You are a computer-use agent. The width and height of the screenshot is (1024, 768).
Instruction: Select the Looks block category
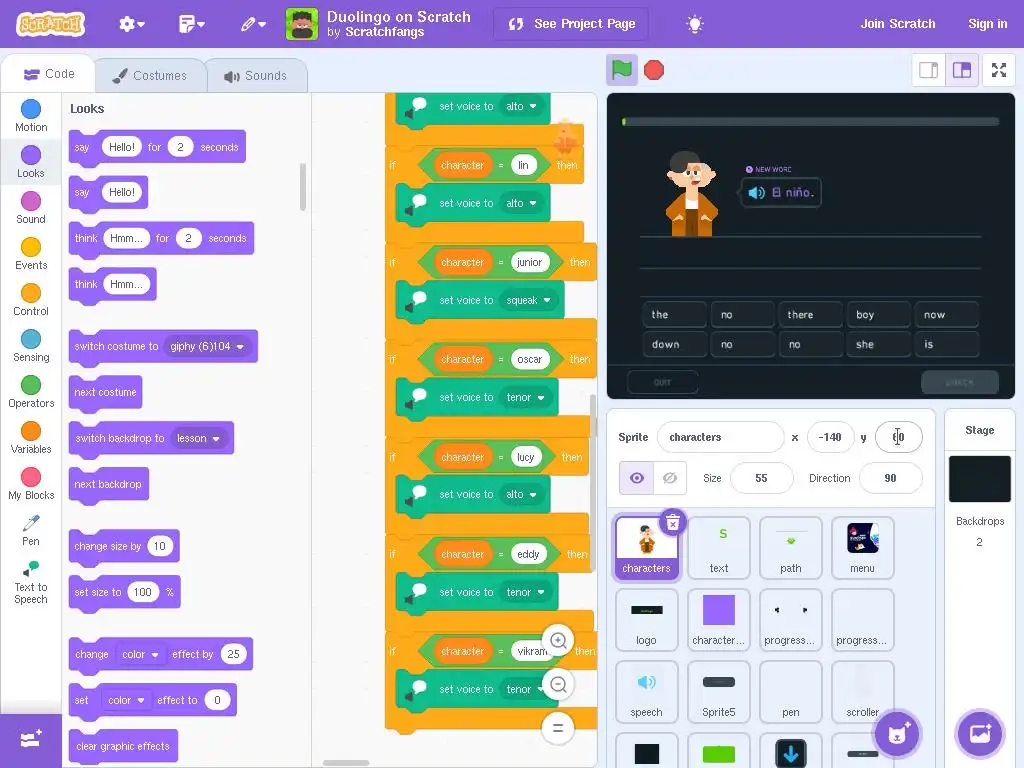tap(31, 162)
